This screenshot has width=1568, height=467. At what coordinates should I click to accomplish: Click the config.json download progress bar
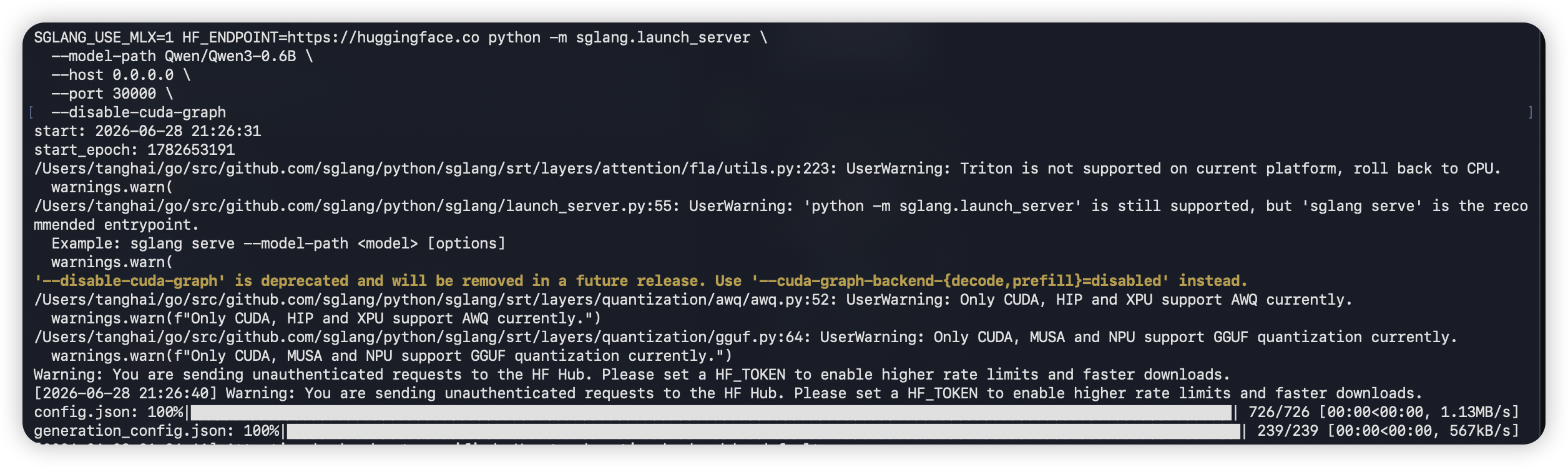tap(712, 413)
